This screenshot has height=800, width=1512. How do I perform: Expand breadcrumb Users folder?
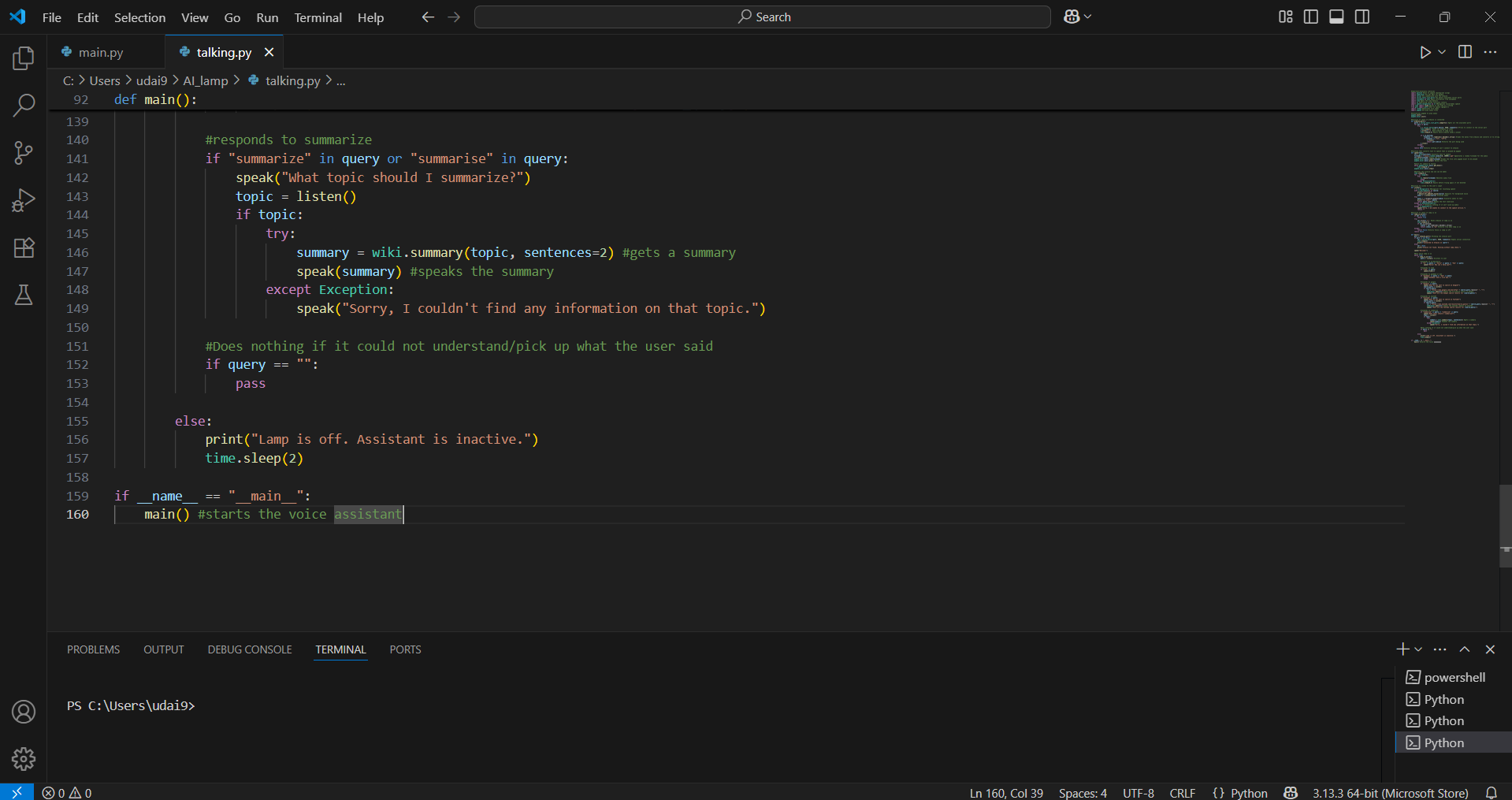105,80
